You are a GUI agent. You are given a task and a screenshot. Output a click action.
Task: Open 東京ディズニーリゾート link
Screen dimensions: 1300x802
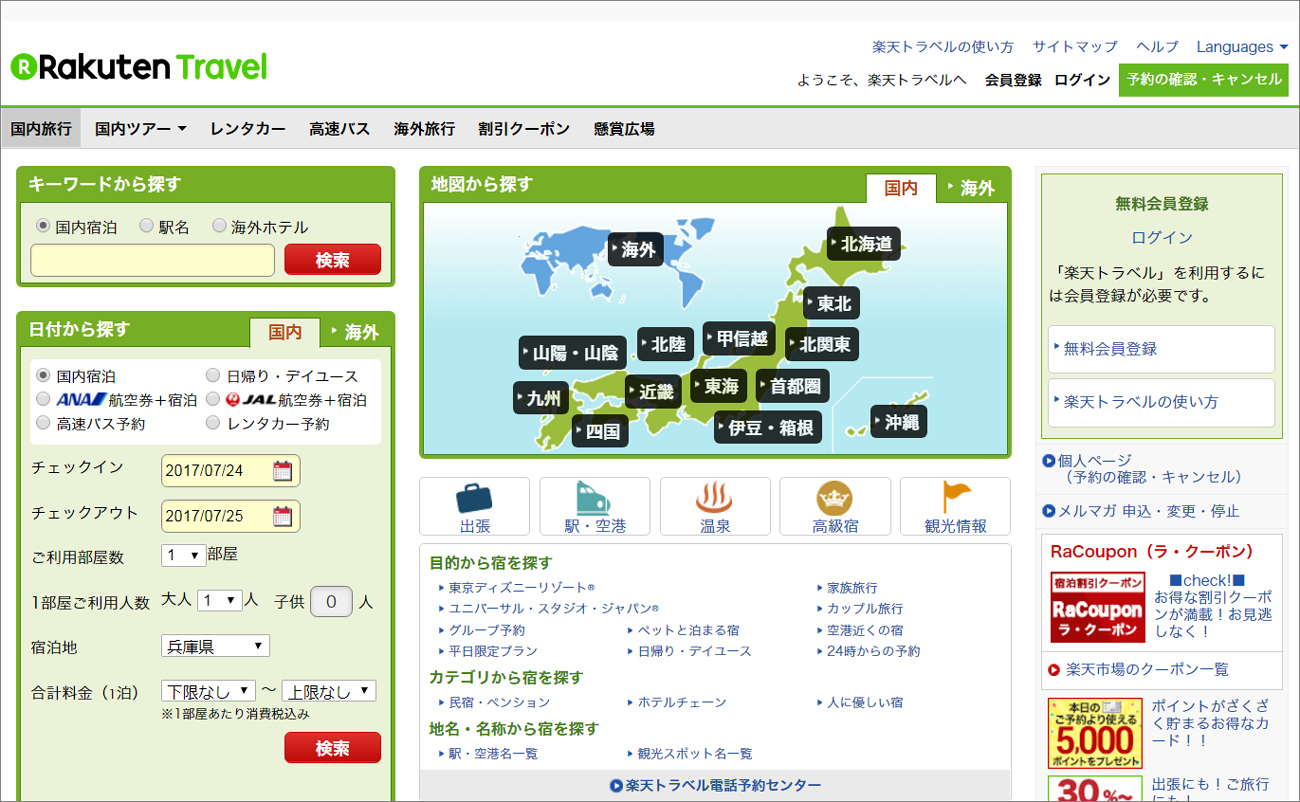coord(521,588)
